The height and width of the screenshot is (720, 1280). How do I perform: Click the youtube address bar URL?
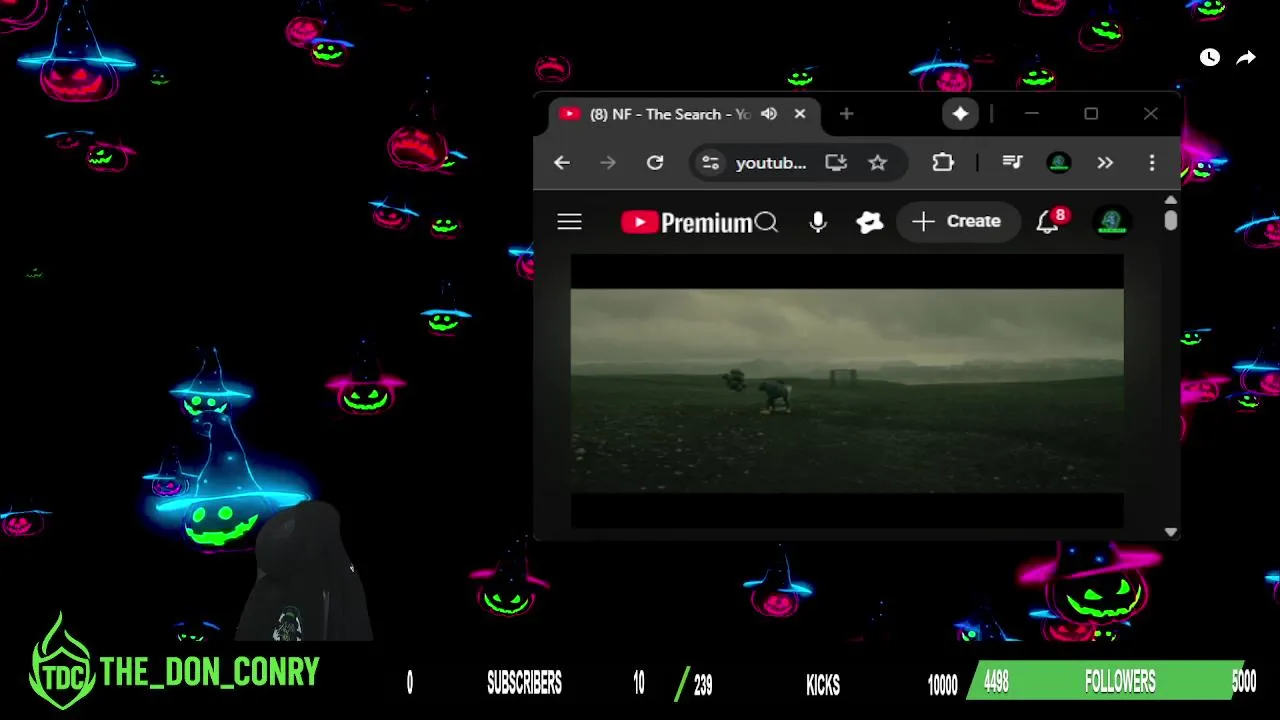[771, 163]
